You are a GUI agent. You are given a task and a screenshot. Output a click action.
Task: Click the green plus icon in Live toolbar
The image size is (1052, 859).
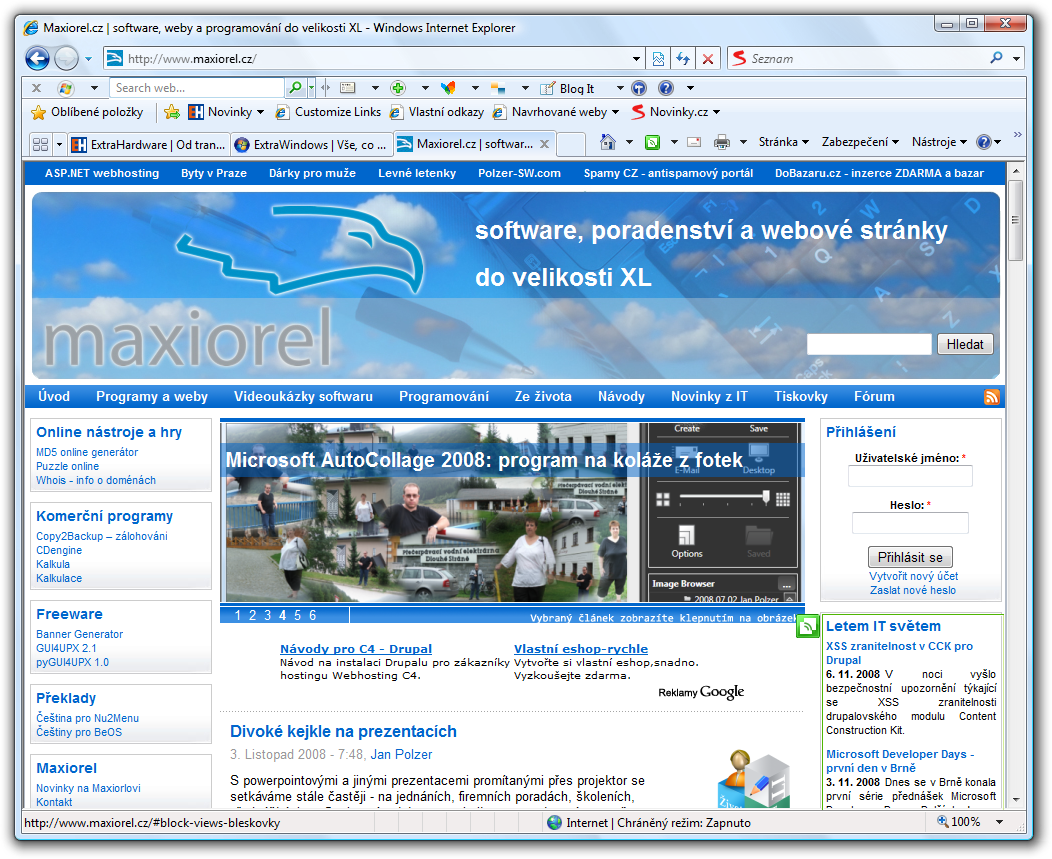398,88
